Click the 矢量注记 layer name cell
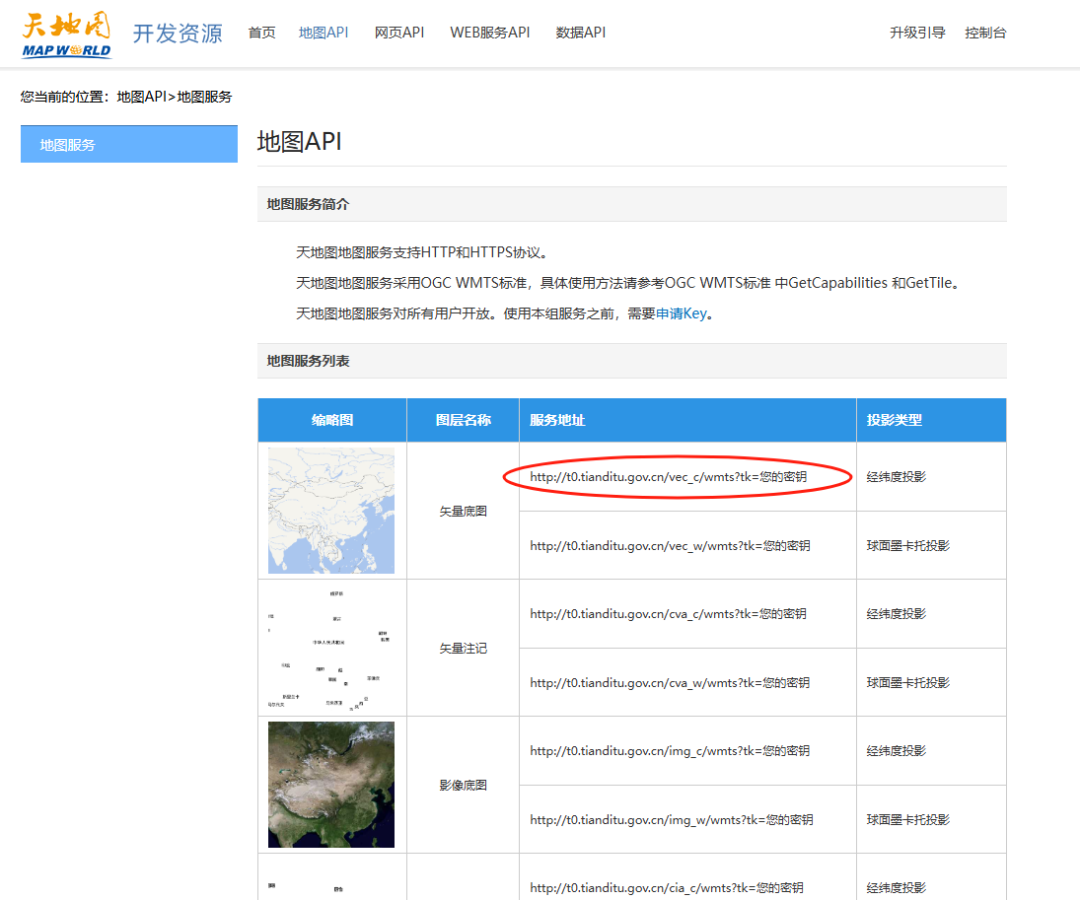 click(463, 648)
